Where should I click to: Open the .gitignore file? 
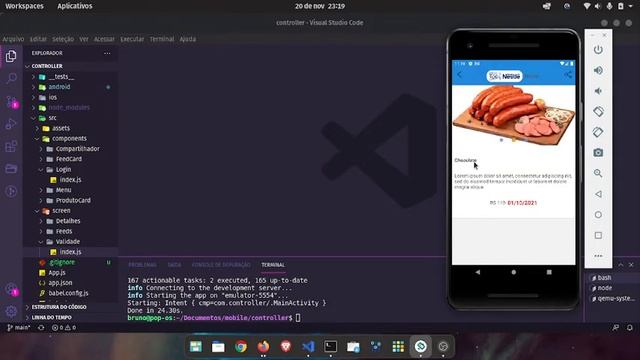coord(62,262)
